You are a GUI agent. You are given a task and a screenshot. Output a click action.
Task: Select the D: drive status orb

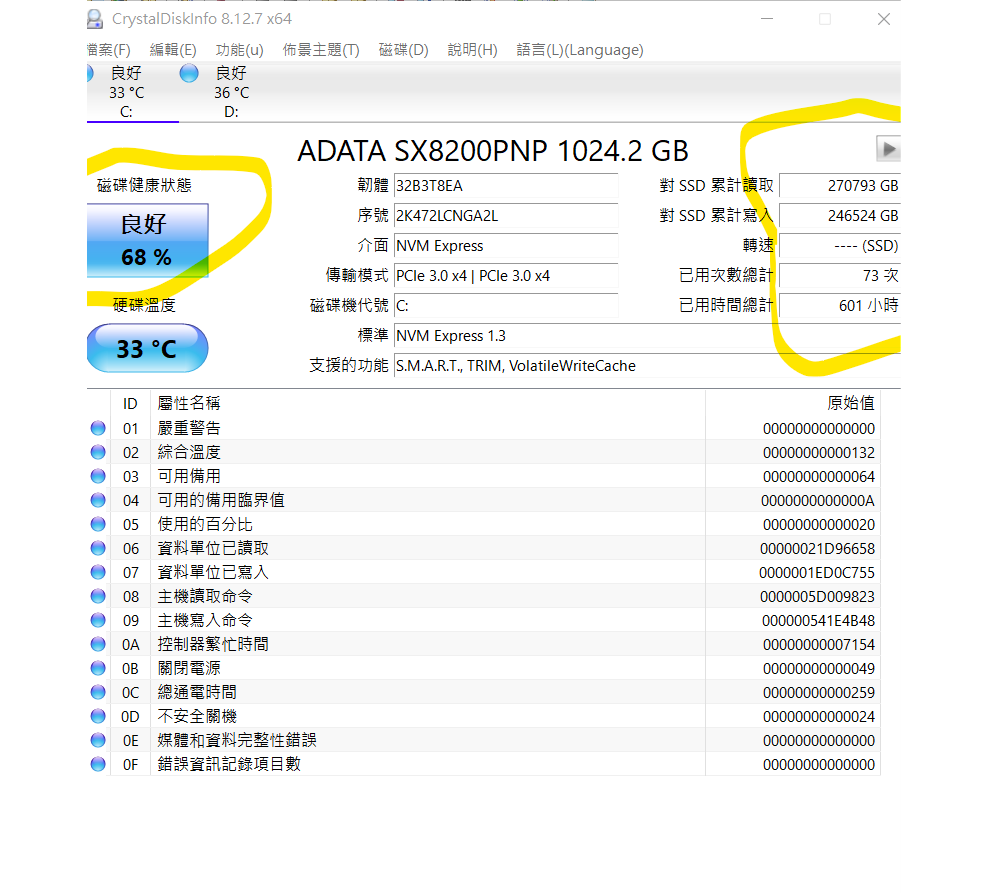point(189,73)
